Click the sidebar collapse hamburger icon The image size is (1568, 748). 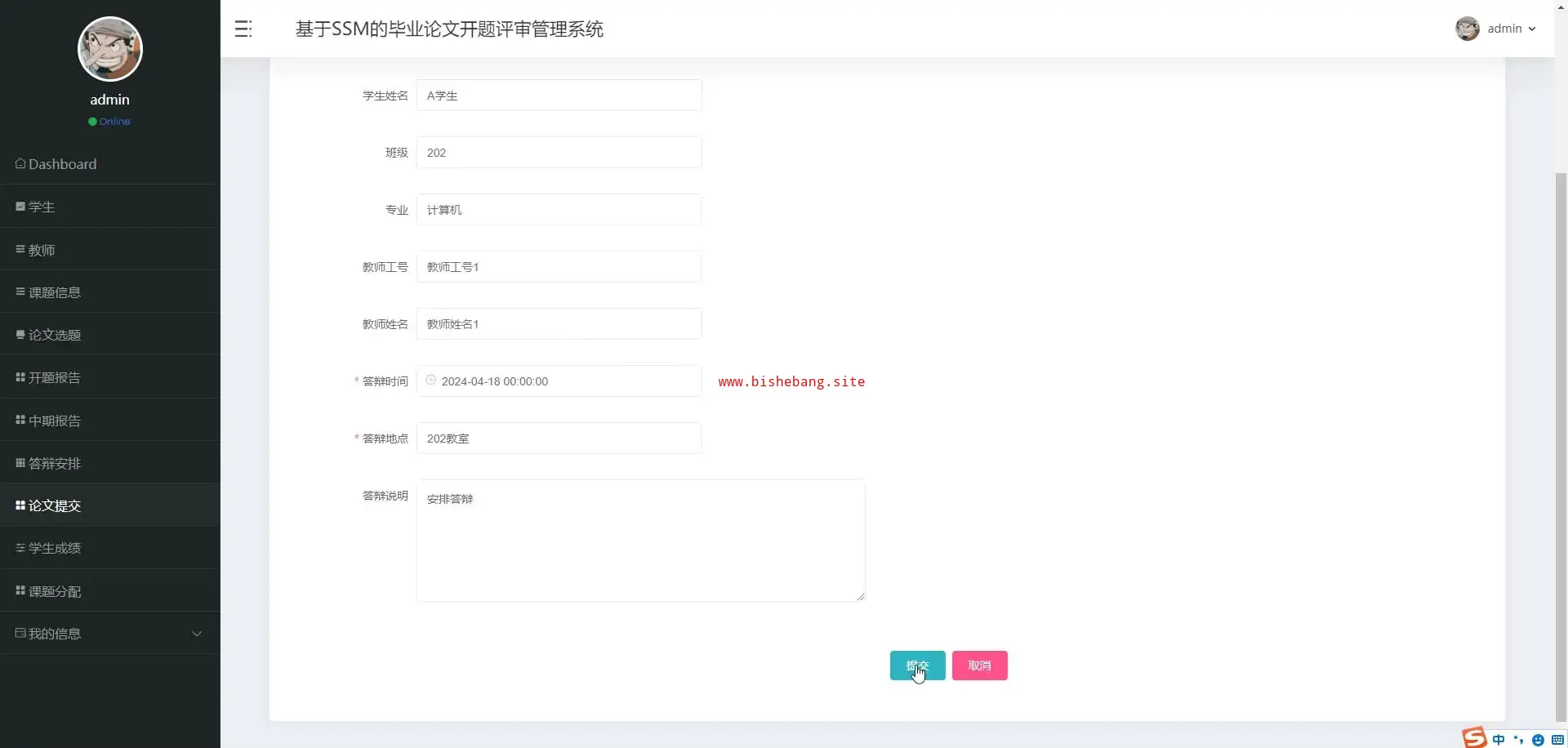pos(243,29)
